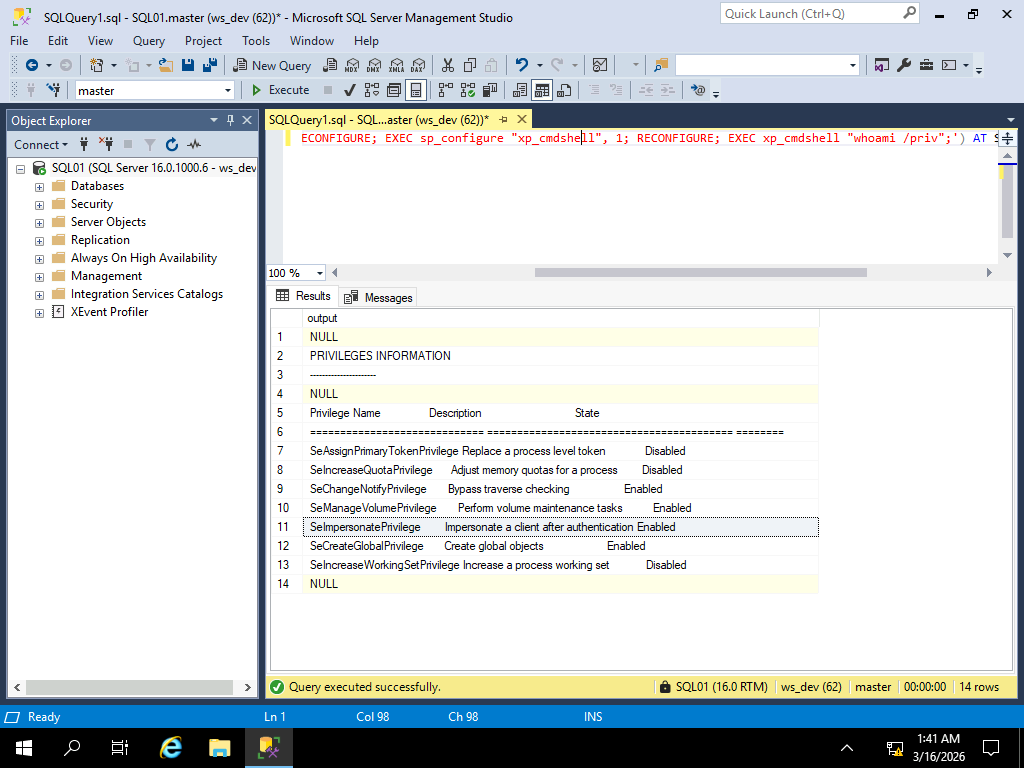Expand the Security node
This screenshot has width=1024, height=768.
pos(39,205)
